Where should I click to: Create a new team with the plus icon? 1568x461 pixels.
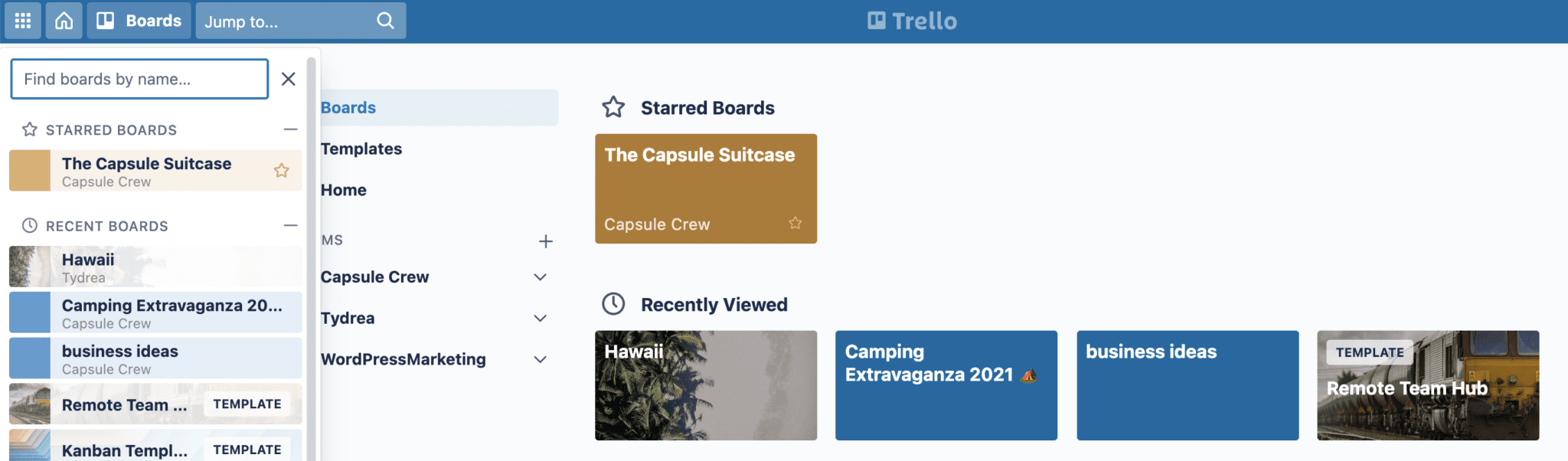(x=546, y=241)
